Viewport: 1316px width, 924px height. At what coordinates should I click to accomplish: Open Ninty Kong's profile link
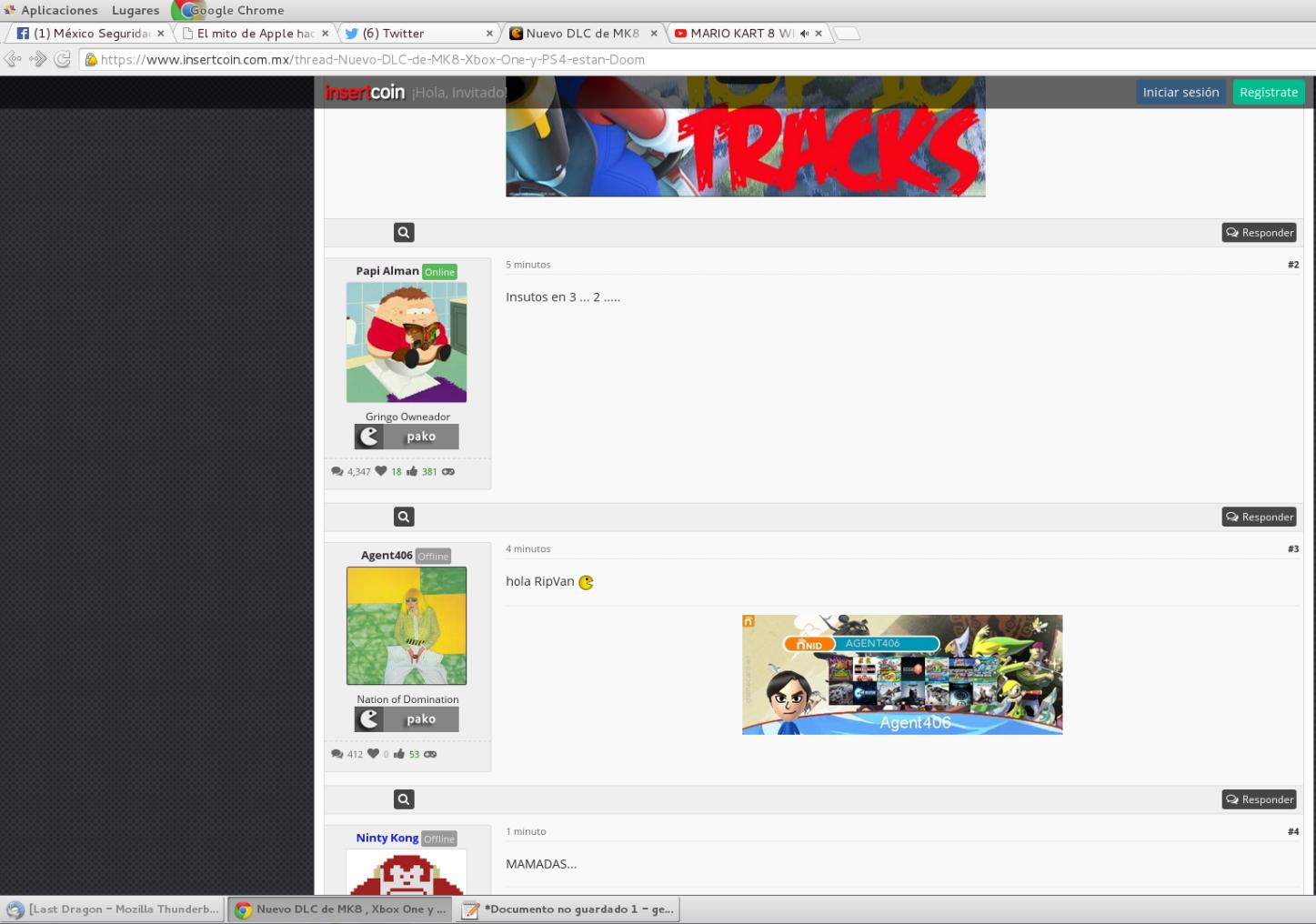pyautogui.click(x=387, y=838)
